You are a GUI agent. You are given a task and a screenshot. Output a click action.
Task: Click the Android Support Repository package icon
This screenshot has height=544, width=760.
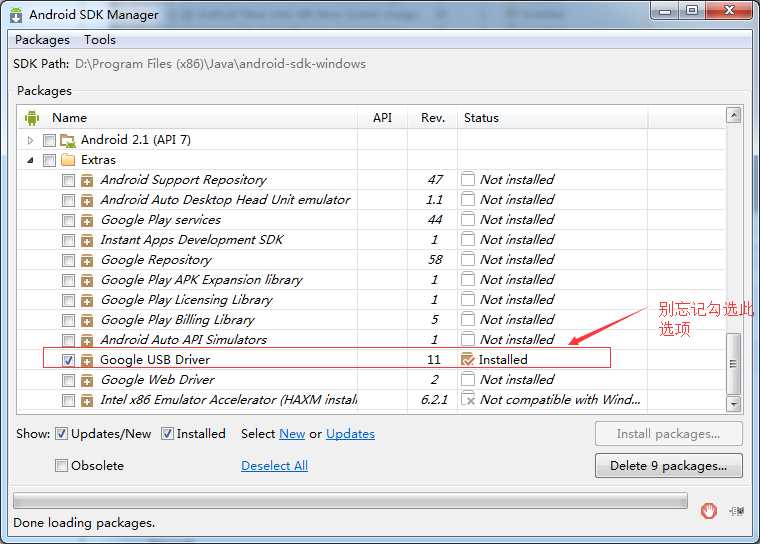[x=87, y=180]
